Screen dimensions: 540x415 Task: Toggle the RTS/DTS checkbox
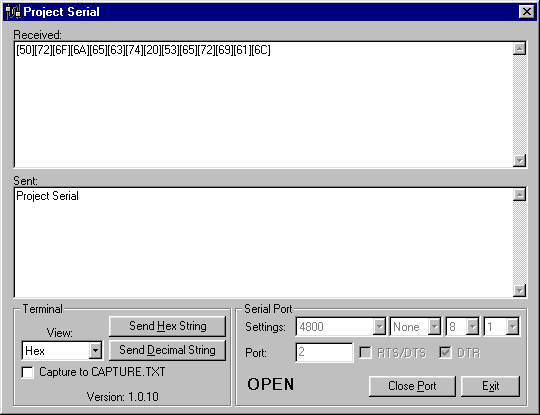365,353
